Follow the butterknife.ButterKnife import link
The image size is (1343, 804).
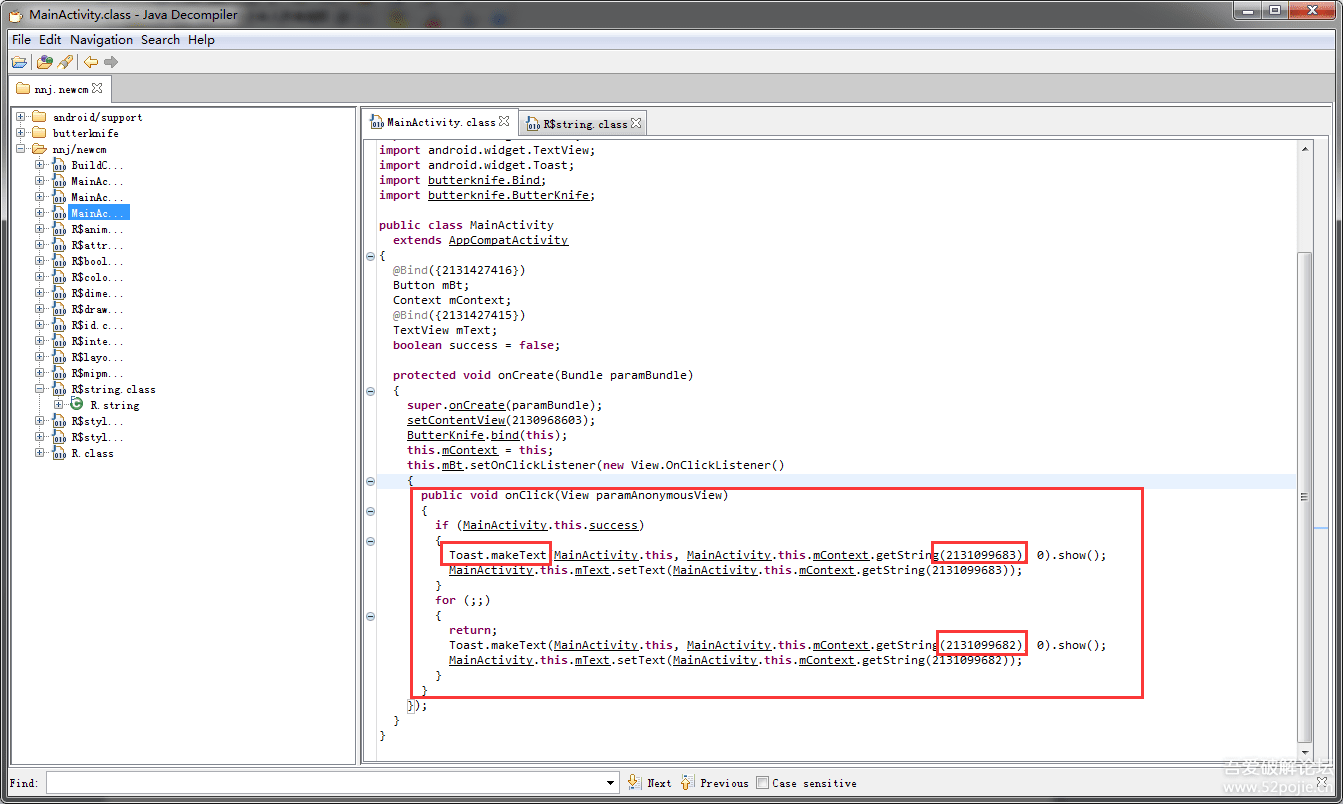(x=508, y=195)
